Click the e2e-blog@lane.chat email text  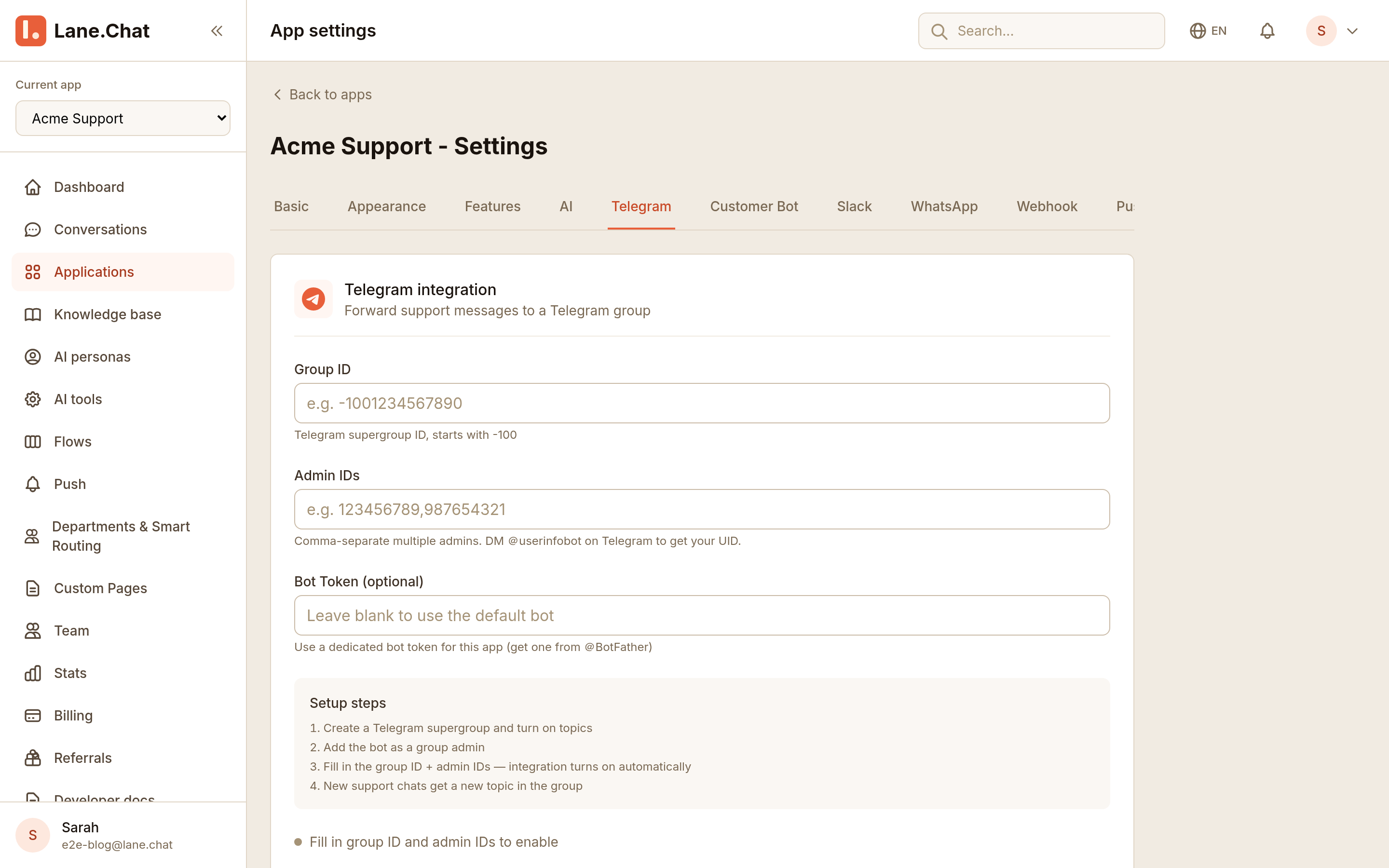click(117, 845)
